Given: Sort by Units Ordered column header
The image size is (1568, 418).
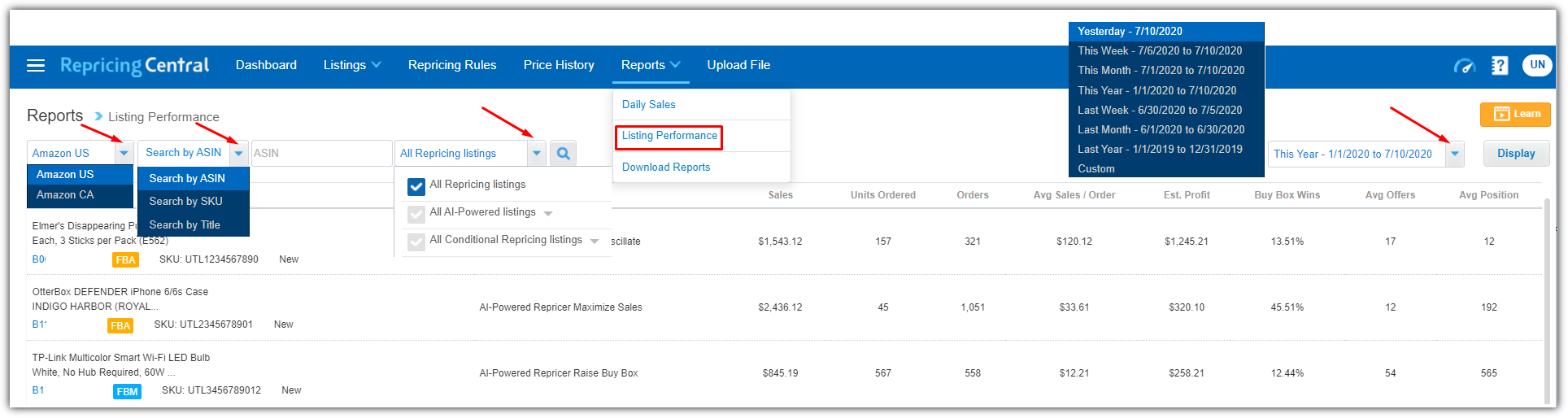Looking at the screenshot, I should click(x=883, y=195).
